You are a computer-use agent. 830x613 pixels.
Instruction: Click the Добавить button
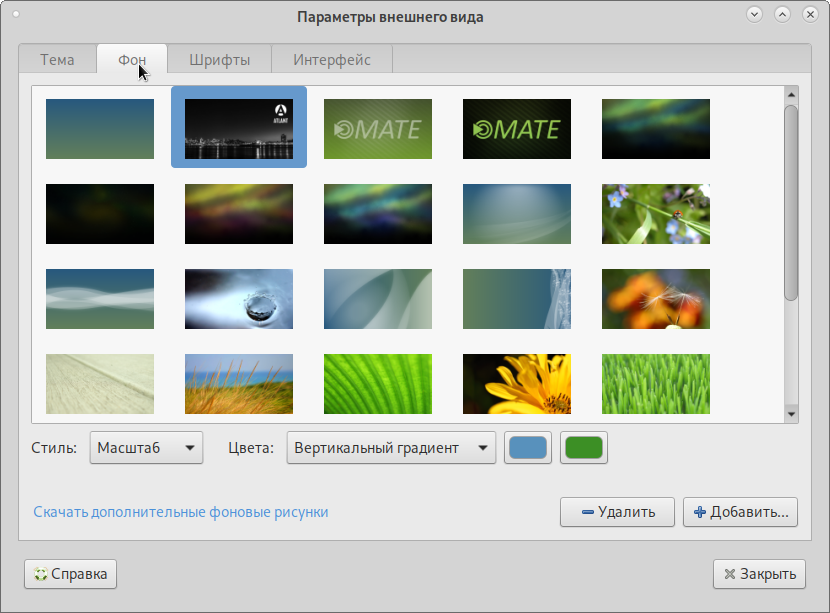click(740, 512)
